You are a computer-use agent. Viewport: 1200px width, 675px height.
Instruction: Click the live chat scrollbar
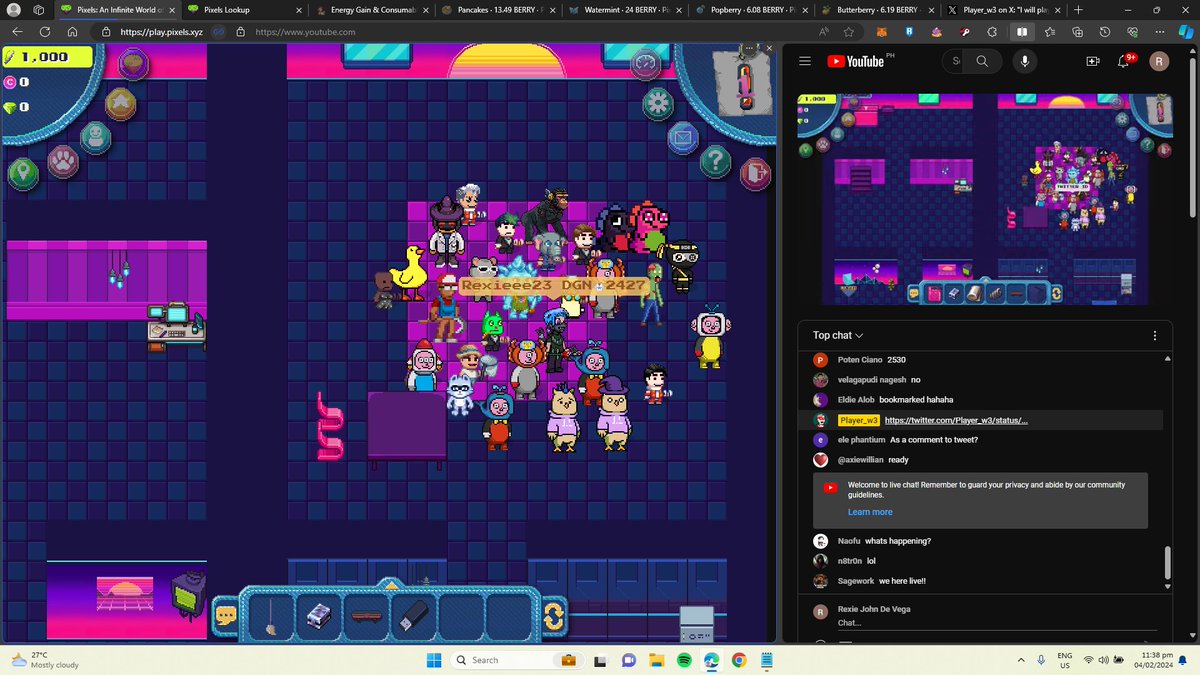point(1167,563)
